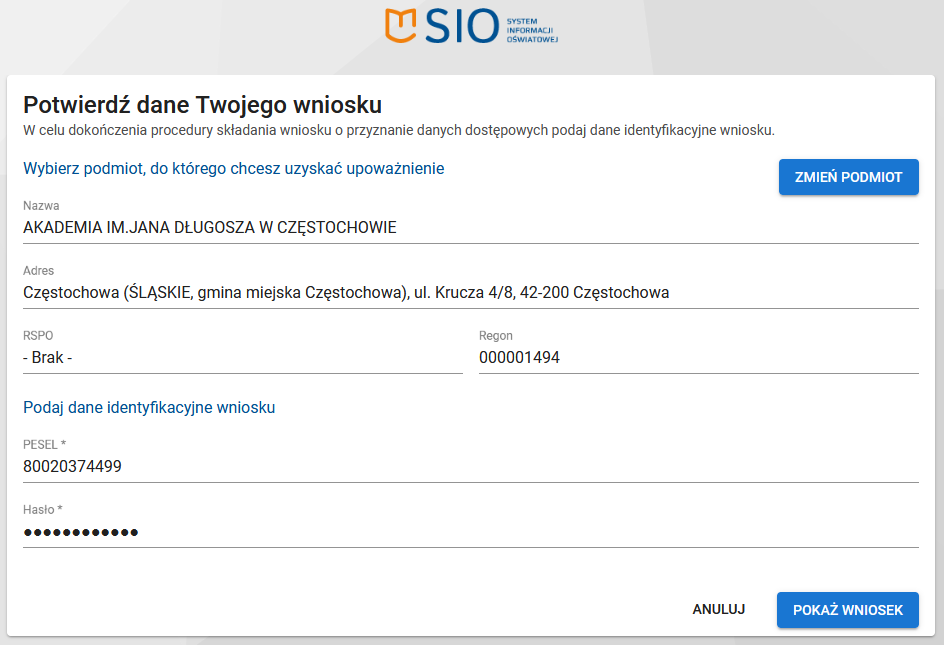
Task: Click the ANULUJ action
Action: click(x=717, y=609)
